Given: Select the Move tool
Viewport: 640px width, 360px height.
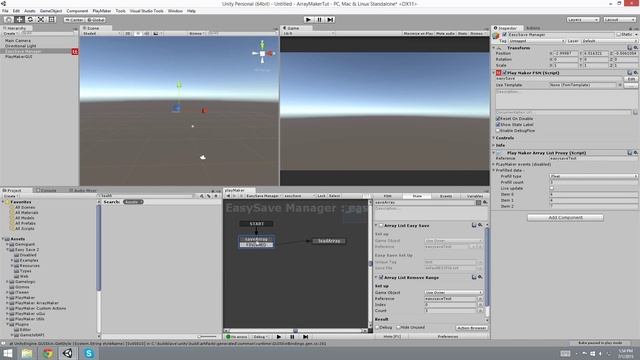Looking at the screenshot, I should tap(19, 20).
